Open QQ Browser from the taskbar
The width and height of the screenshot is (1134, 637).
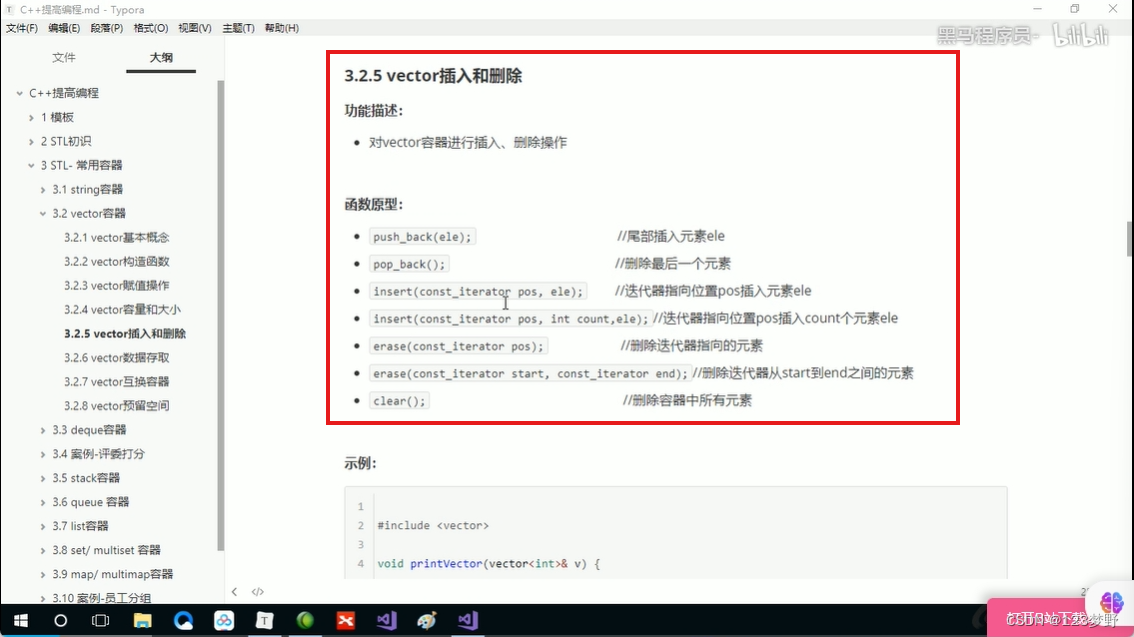(x=184, y=620)
